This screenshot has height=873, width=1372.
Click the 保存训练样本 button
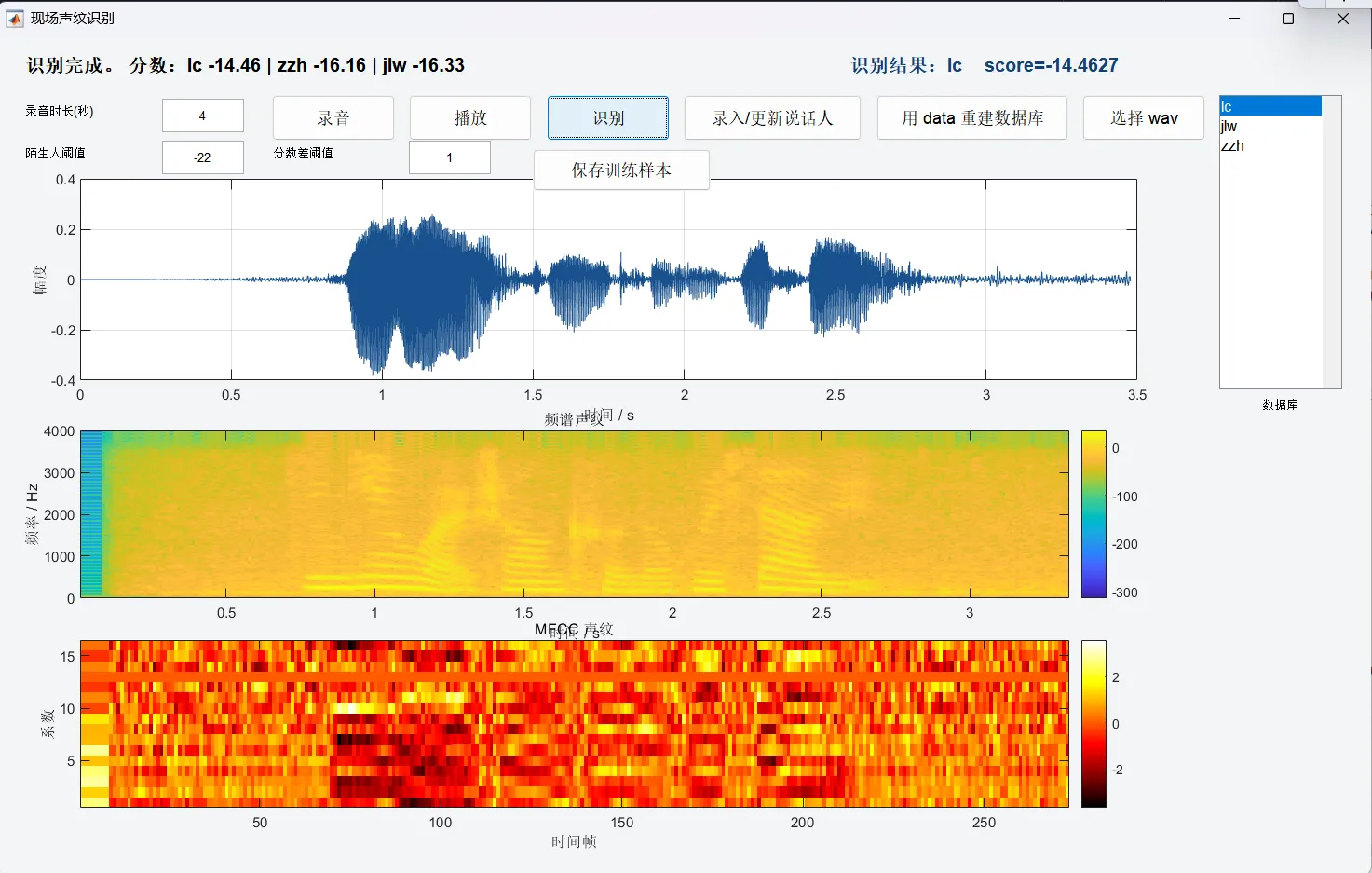point(621,171)
